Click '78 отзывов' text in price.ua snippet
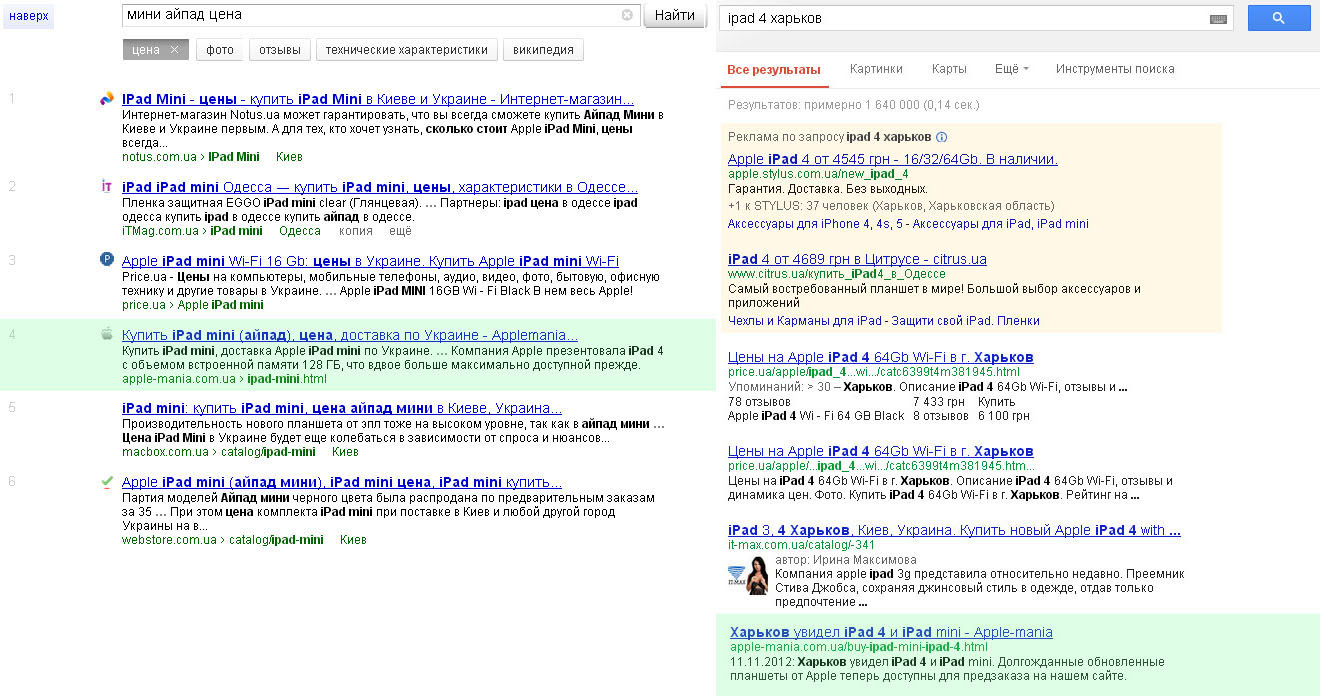1320x696 pixels. click(x=759, y=401)
